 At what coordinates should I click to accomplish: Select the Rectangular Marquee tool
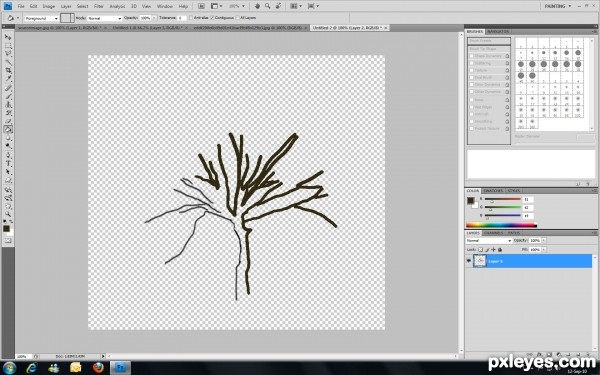click(x=8, y=46)
